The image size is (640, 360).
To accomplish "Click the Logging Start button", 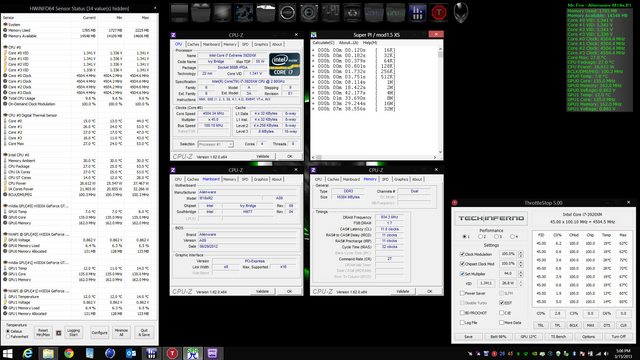I will point(73,333).
